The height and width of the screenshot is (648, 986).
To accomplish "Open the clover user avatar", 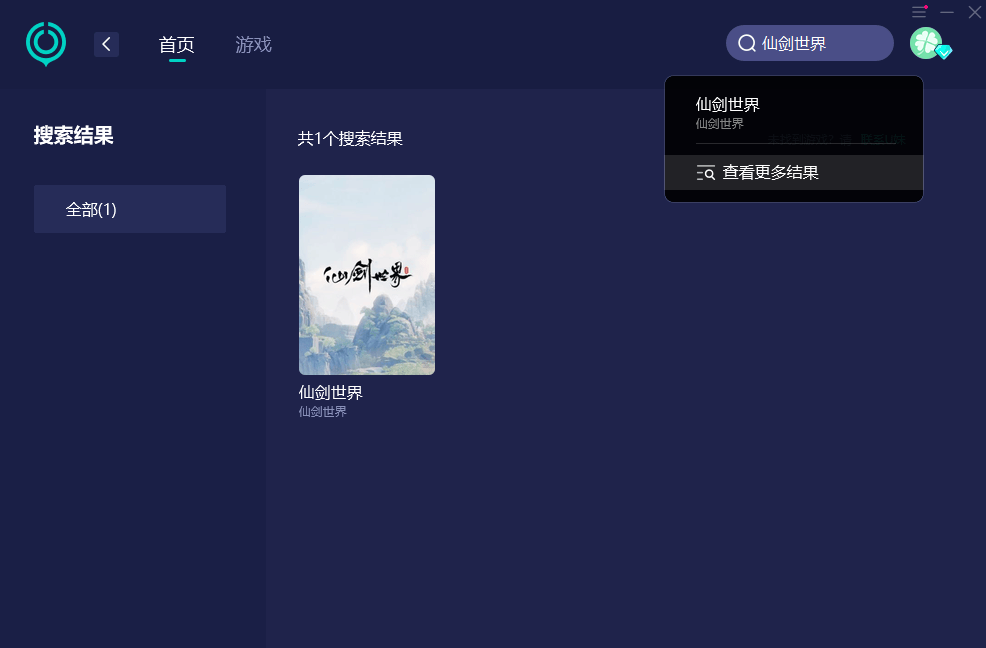I will [x=926, y=43].
